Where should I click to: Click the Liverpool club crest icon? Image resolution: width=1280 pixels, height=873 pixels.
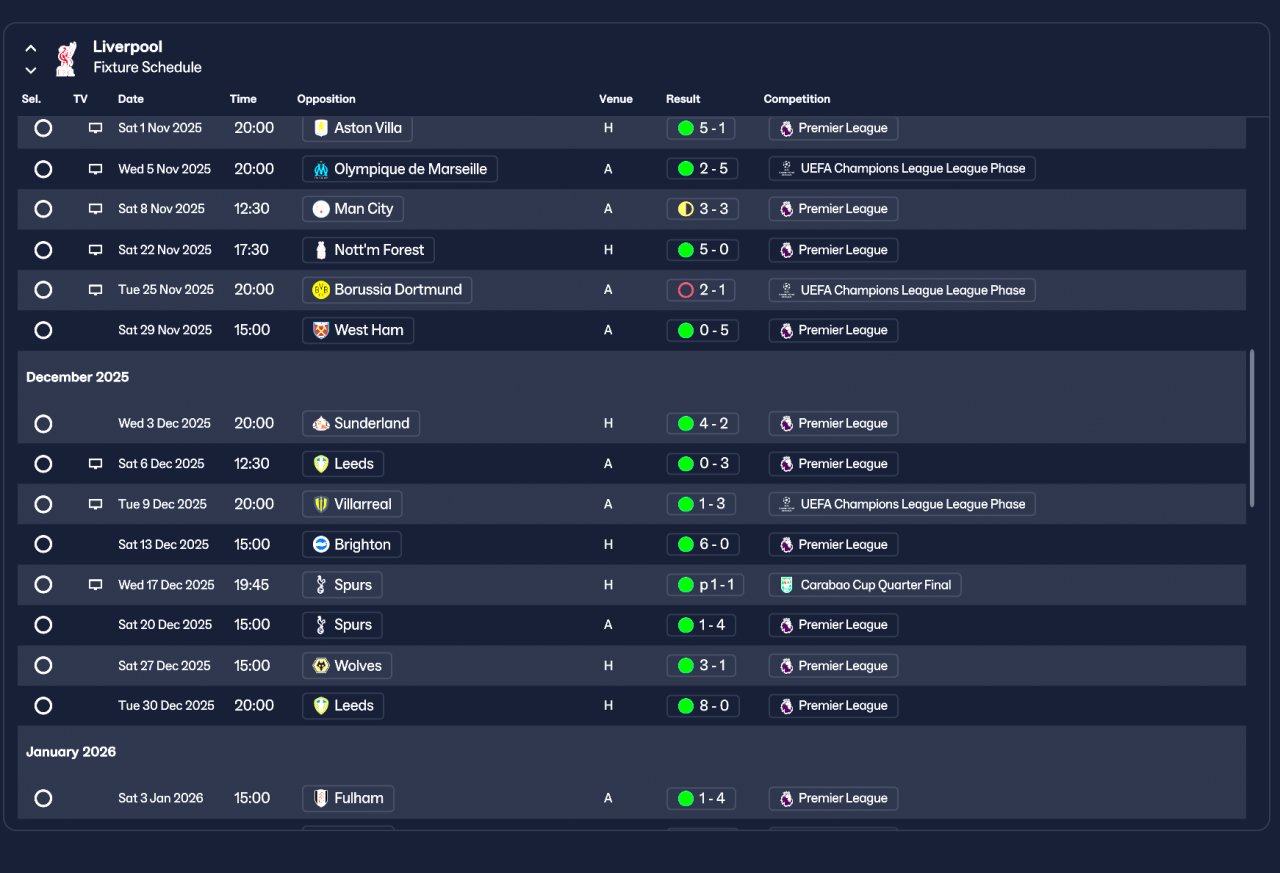66,58
